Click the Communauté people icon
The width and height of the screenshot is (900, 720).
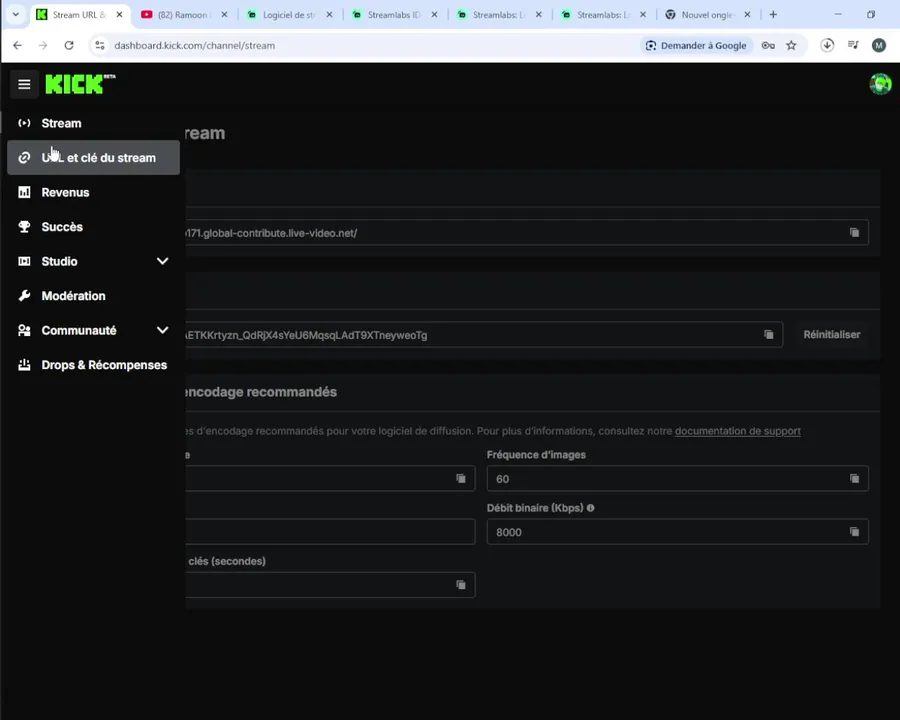click(x=24, y=330)
